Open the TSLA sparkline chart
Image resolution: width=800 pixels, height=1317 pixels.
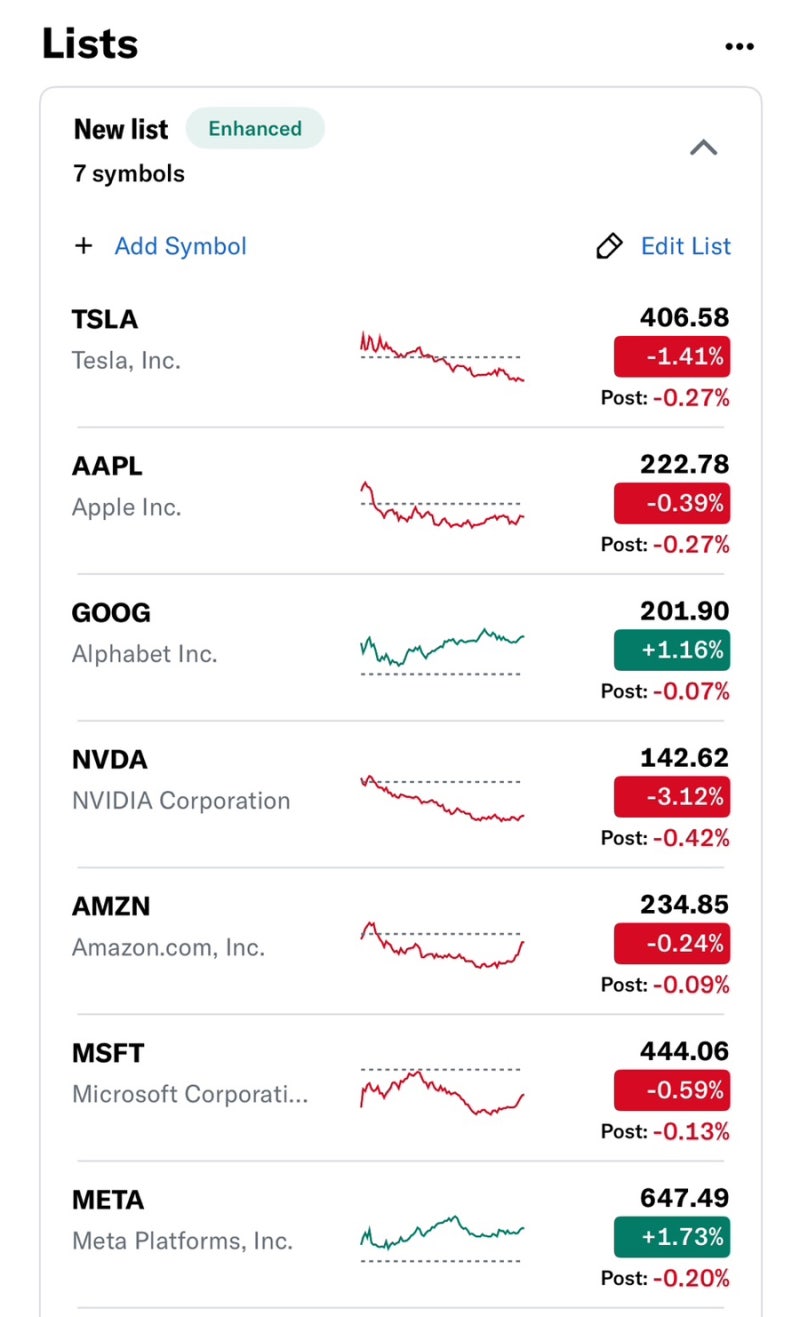(x=441, y=357)
